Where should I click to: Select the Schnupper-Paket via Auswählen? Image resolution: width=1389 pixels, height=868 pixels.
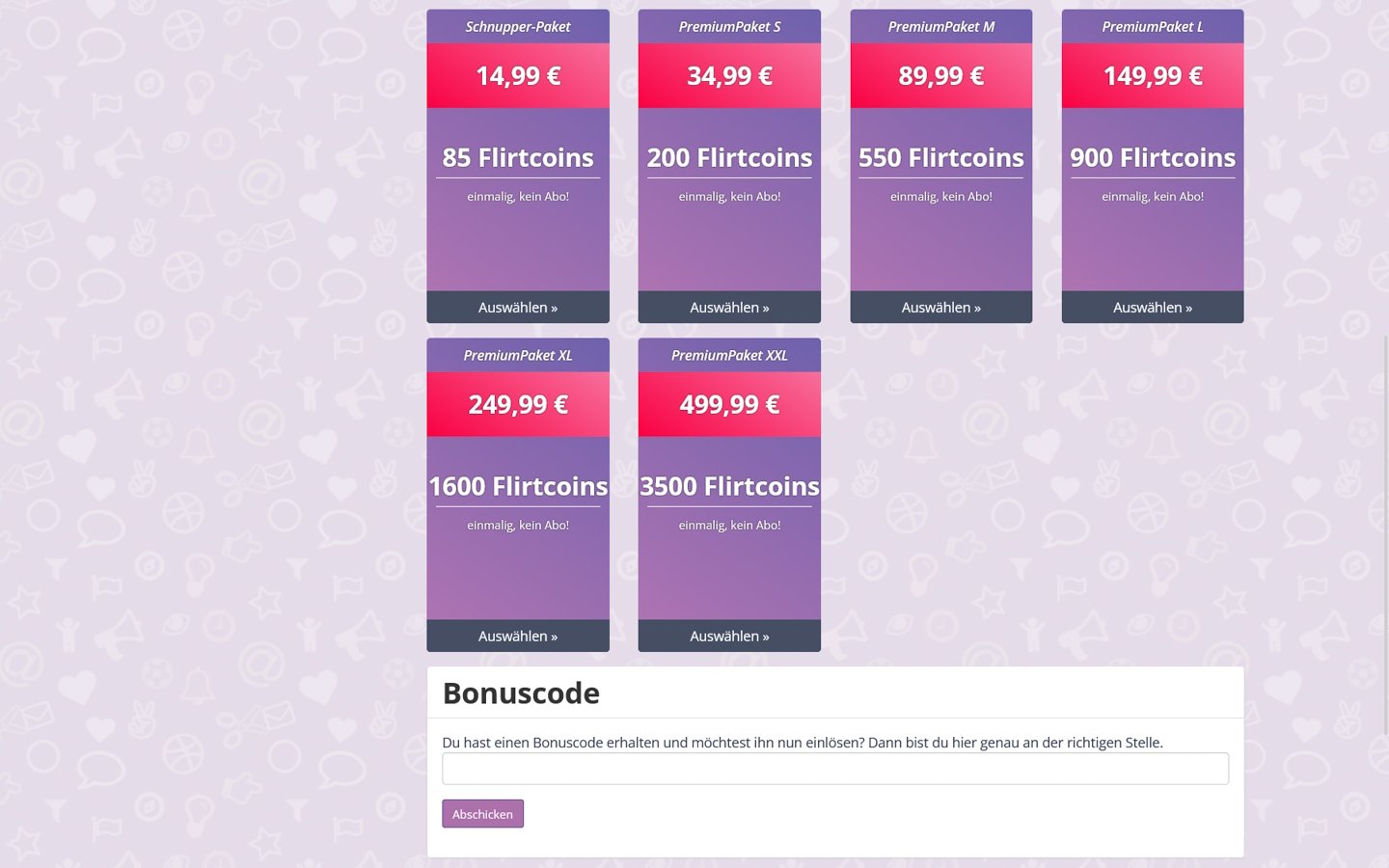click(x=518, y=308)
